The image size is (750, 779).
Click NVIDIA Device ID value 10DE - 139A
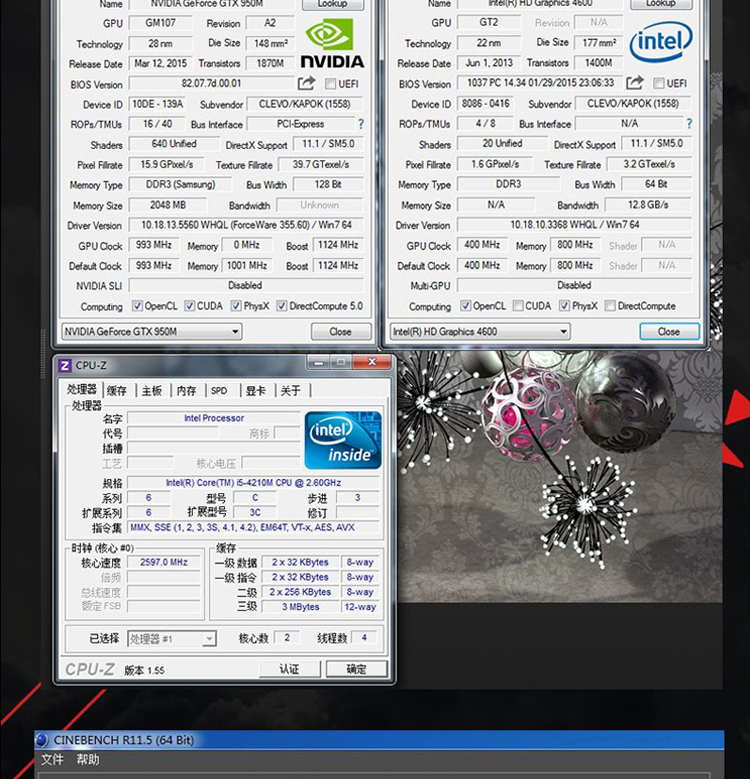coord(157,104)
